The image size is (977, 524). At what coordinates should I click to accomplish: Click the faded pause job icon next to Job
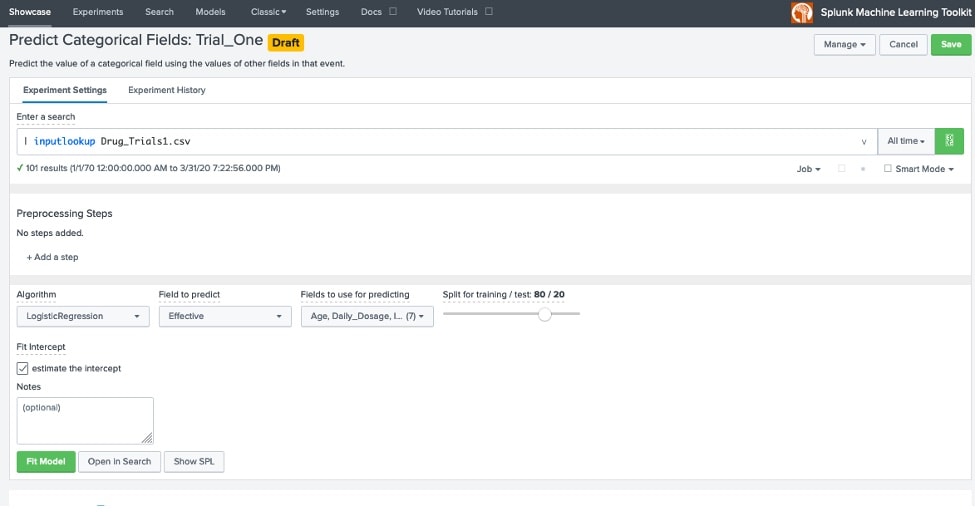click(x=842, y=169)
